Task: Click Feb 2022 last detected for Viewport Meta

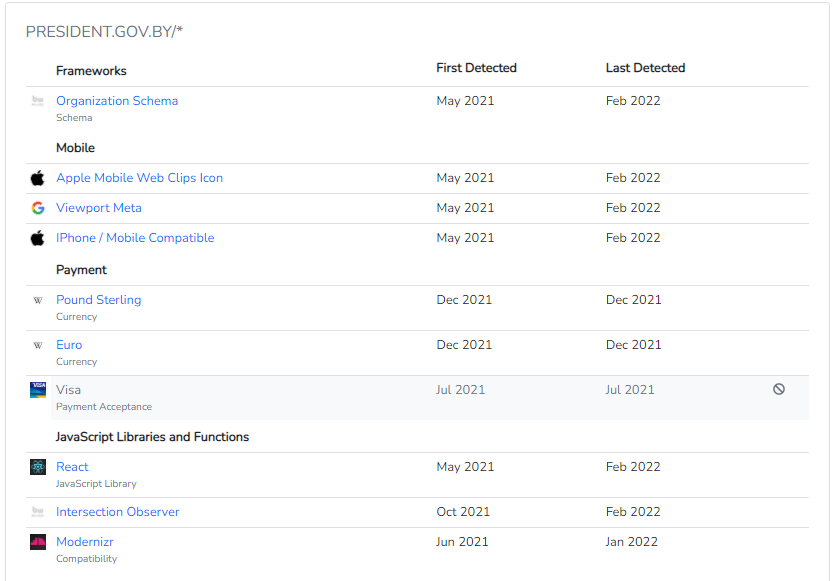Action: pyautogui.click(x=633, y=208)
